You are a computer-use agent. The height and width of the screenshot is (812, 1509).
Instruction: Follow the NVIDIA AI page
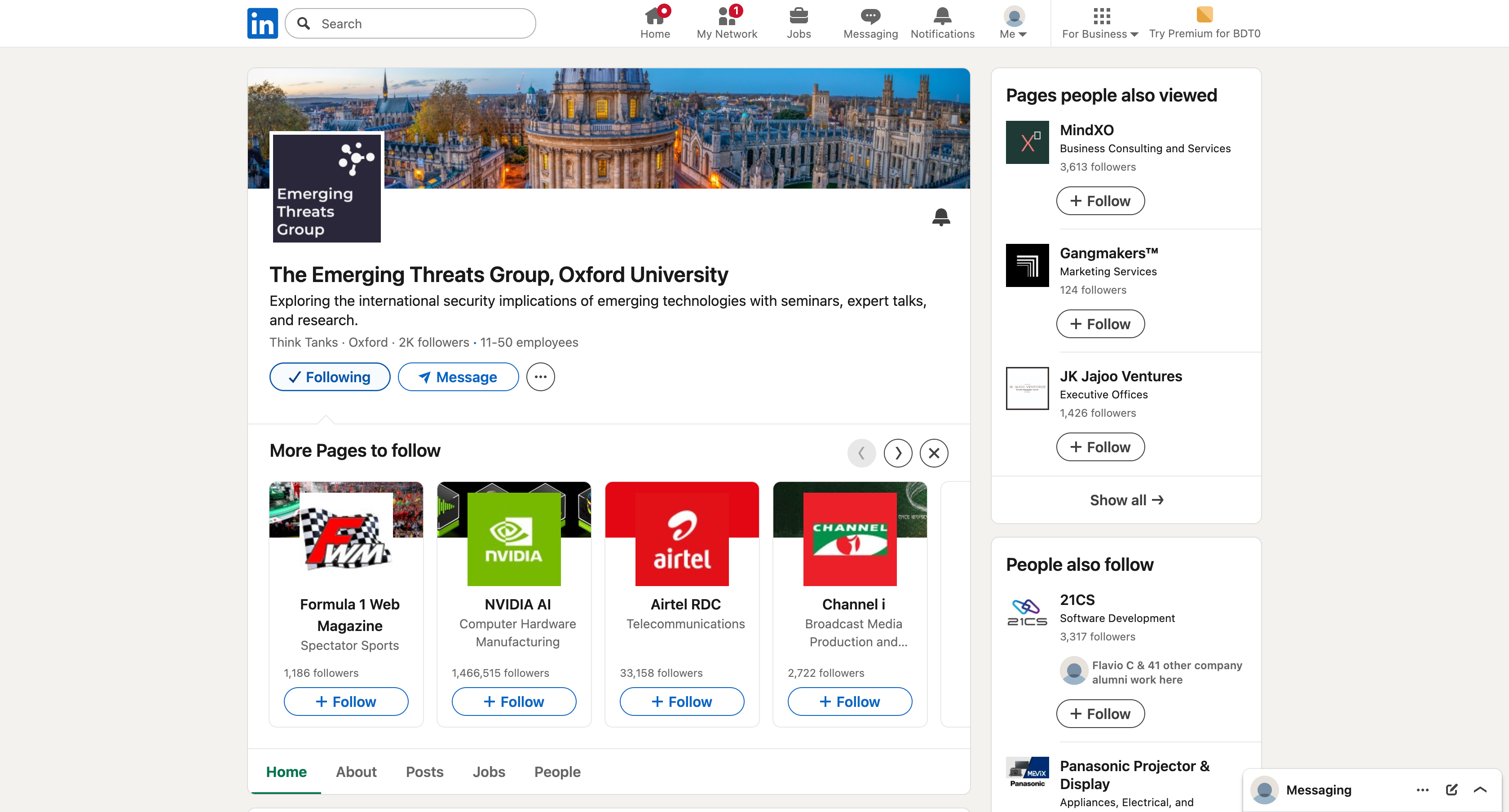(514, 701)
